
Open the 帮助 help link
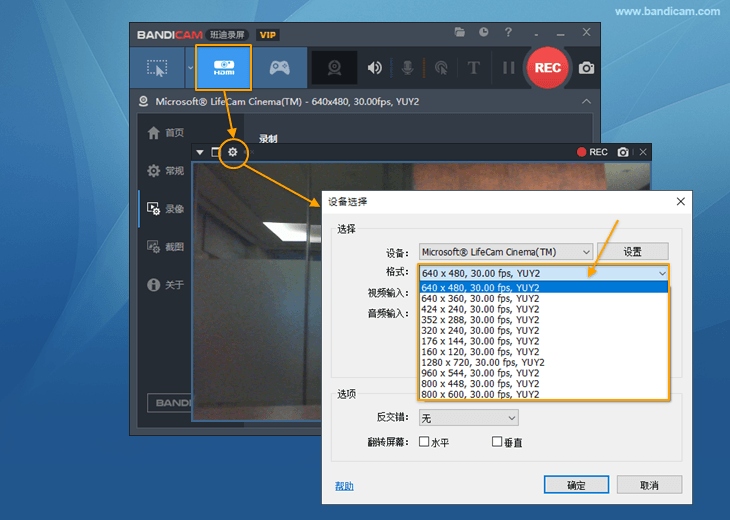click(x=344, y=486)
